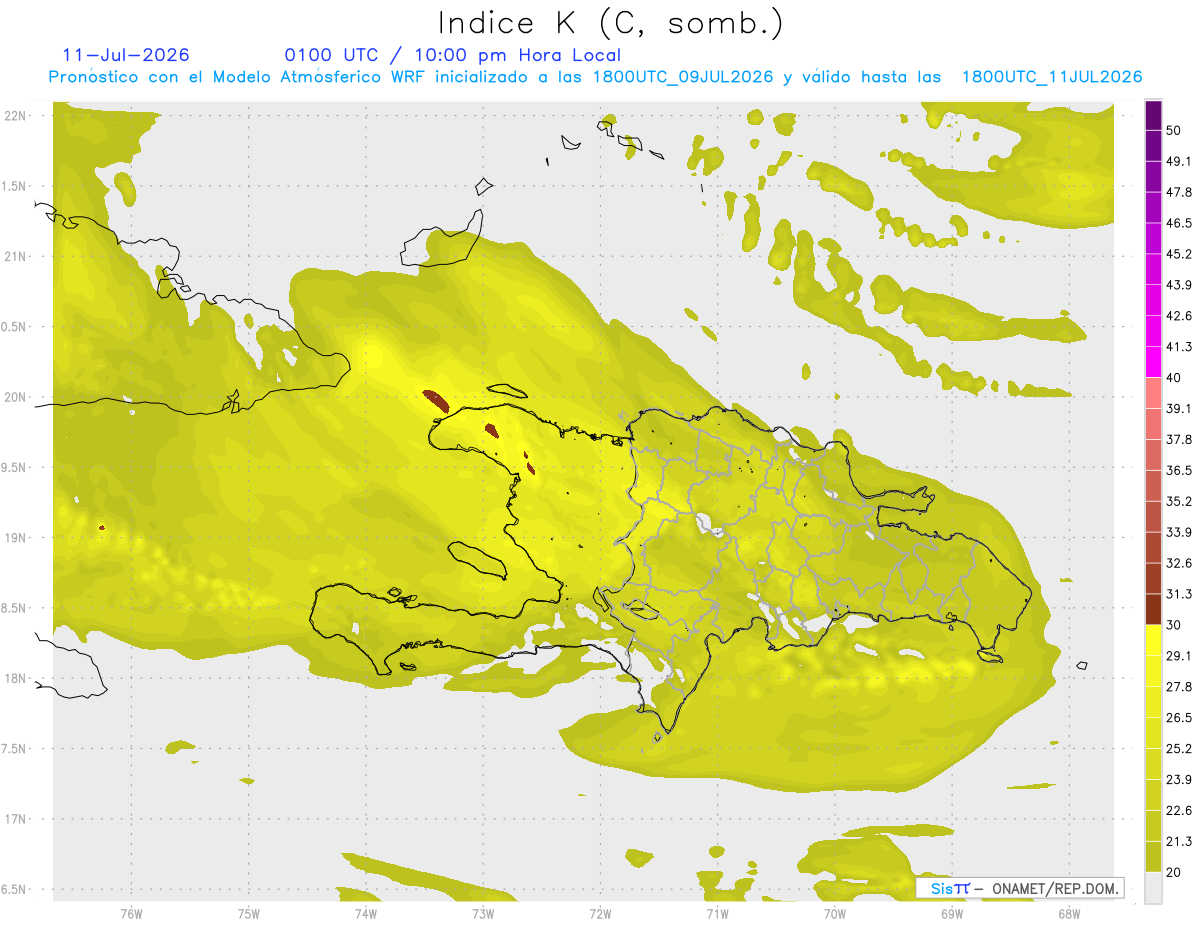Click '0100 UTC / 10:00 pm Hora Local'
1200x927 pixels.
tap(453, 56)
